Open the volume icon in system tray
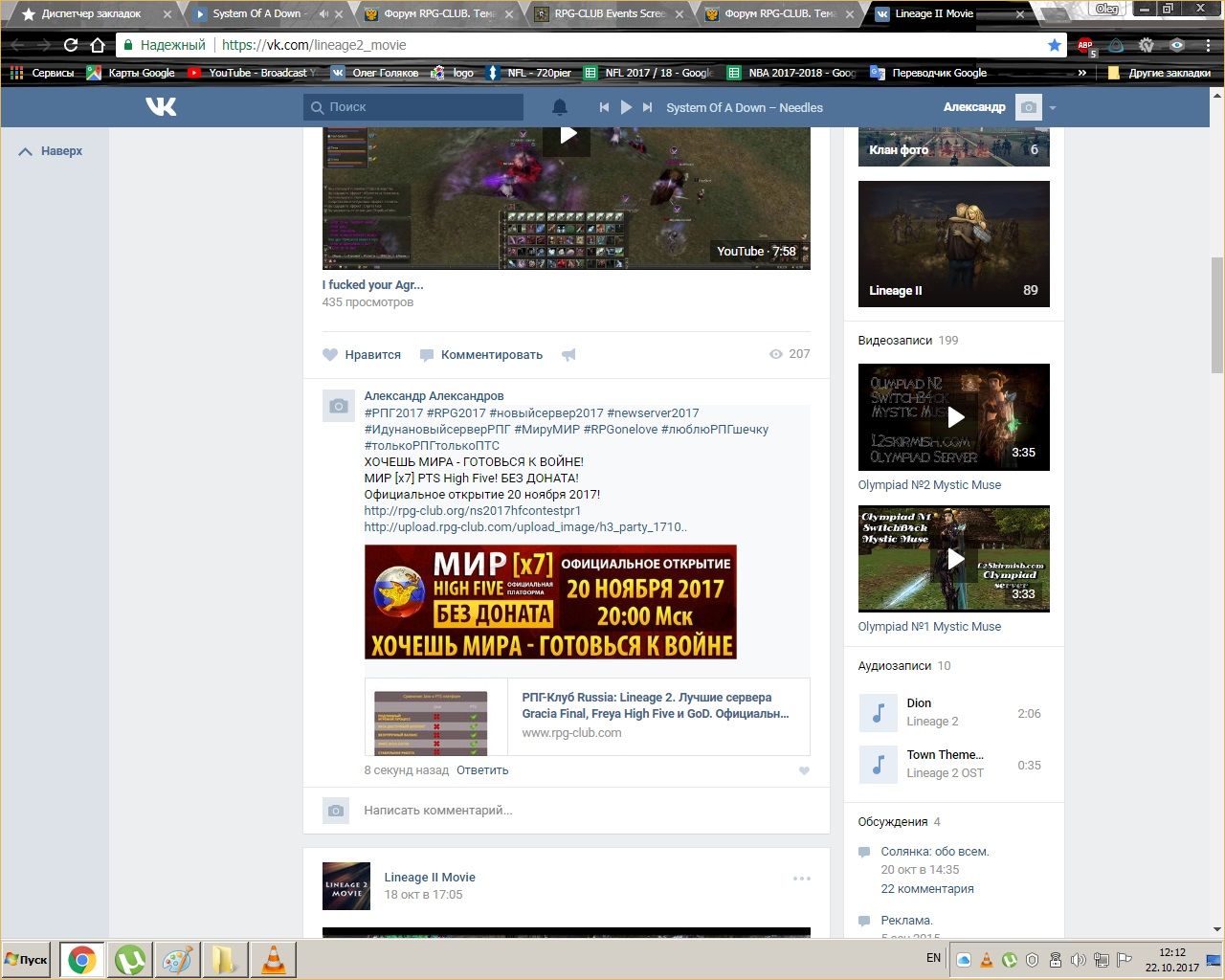The image size is (1225, 980). 1078,960
